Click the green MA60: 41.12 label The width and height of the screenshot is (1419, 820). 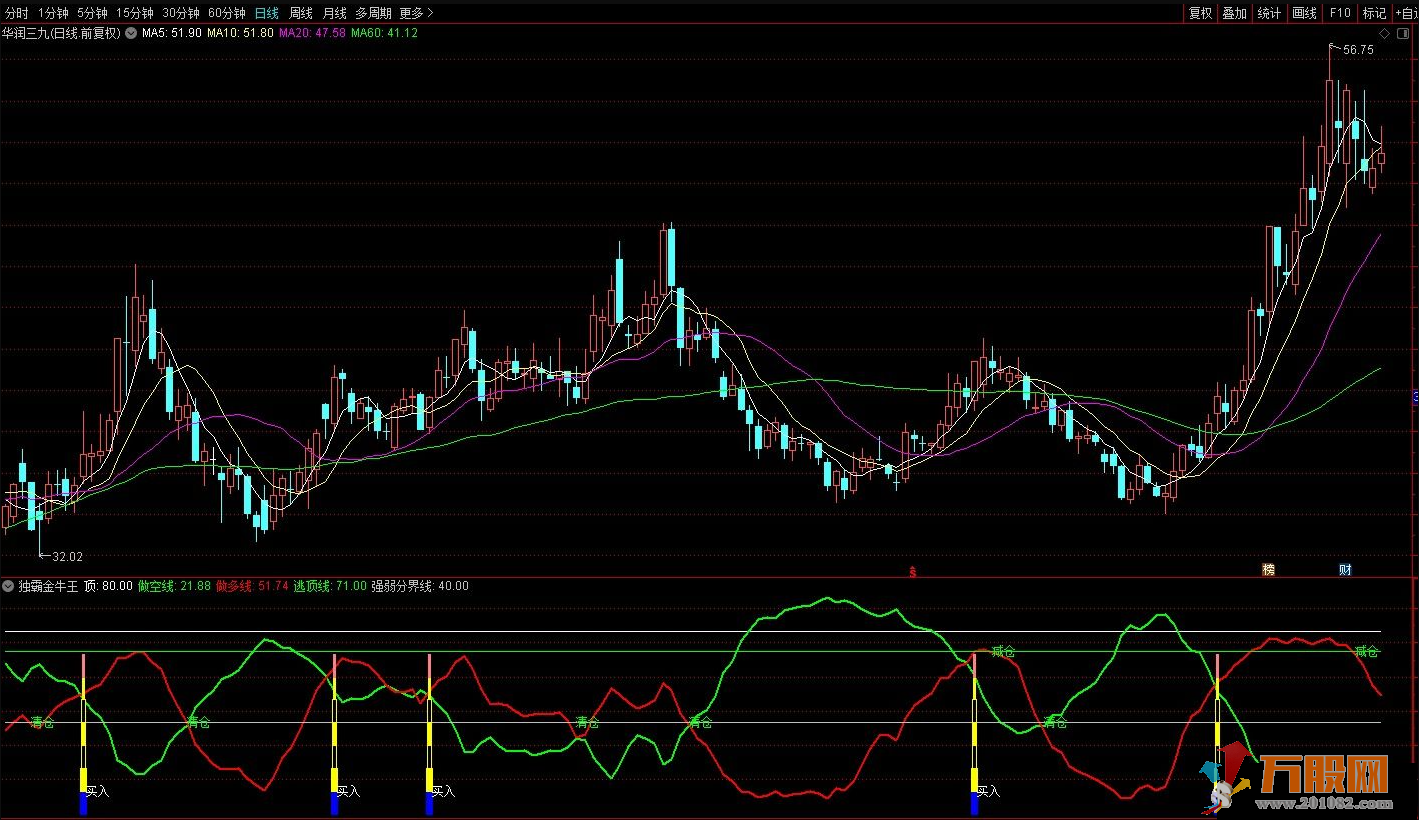pos(384,33)
